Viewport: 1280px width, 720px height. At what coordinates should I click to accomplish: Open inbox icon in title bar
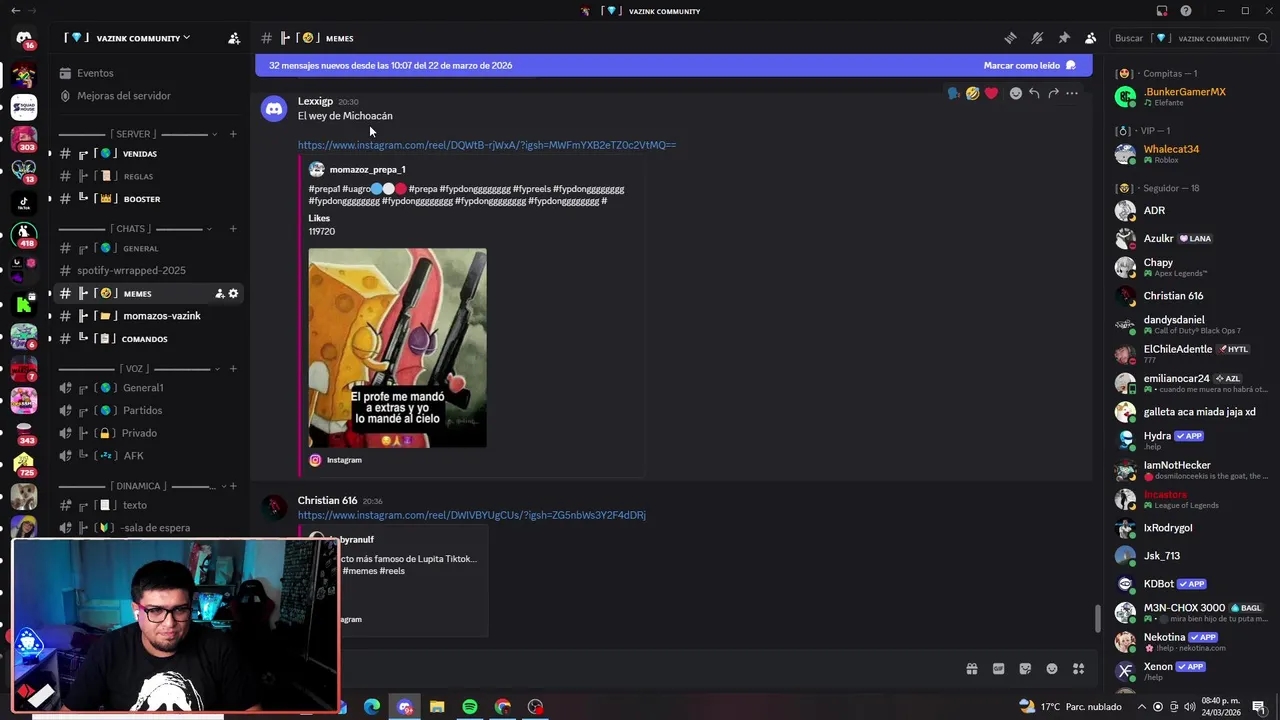tap(1162, 11)
